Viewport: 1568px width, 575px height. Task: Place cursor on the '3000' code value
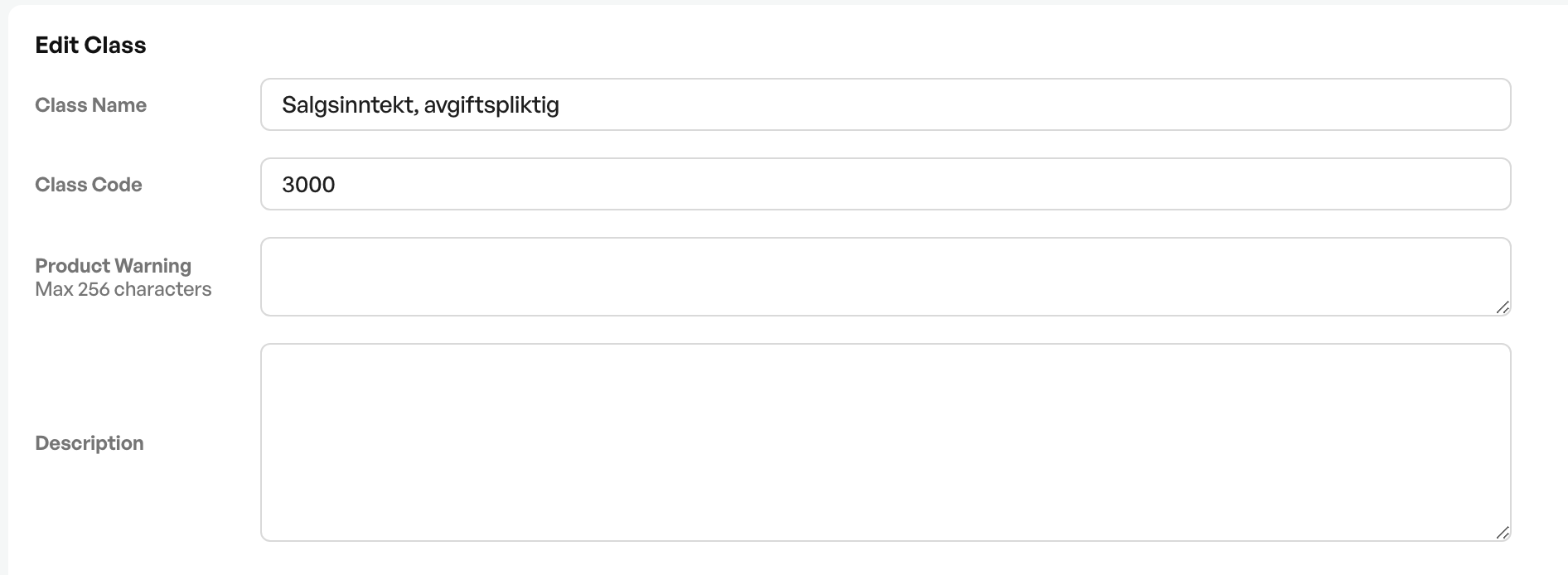pyautogui.click(x=308, y=184)
